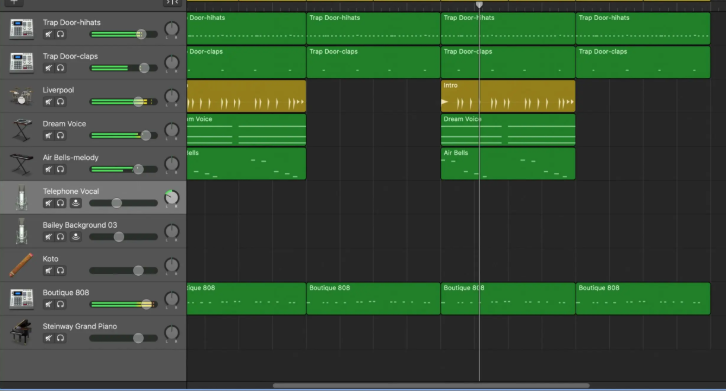The width and height of the screenshot is (726, 391).
Task: Click the Steinway Grand Piano pan knob
Action: click(x=172, y=333)
